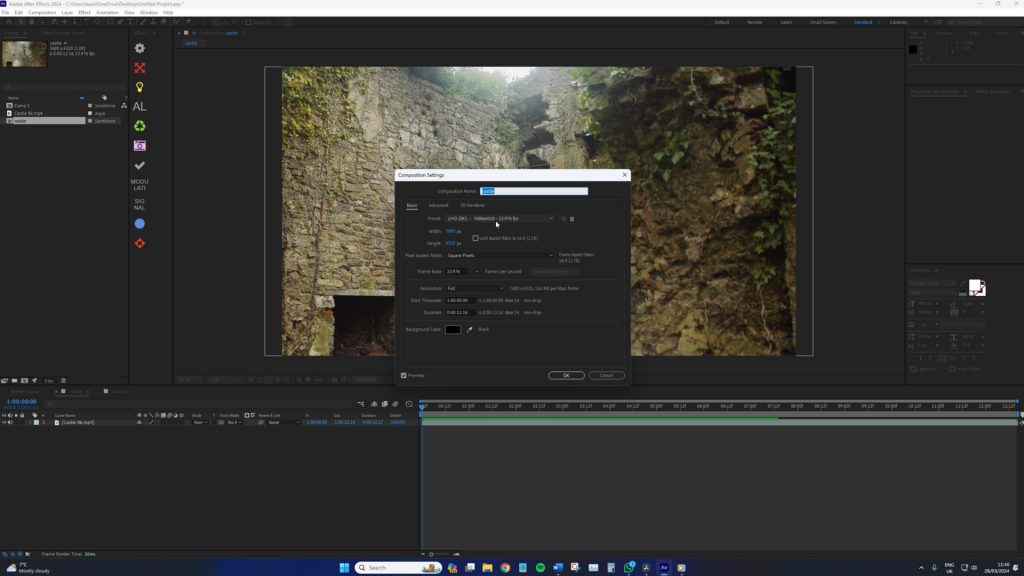Toggle Preview checkbox in Composition Settings
This screenshot has width=1024, height=576.
click(x=404, y=376)
